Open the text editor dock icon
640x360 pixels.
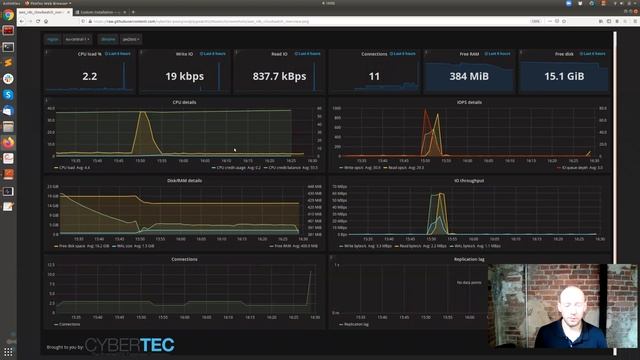(8, 207)
